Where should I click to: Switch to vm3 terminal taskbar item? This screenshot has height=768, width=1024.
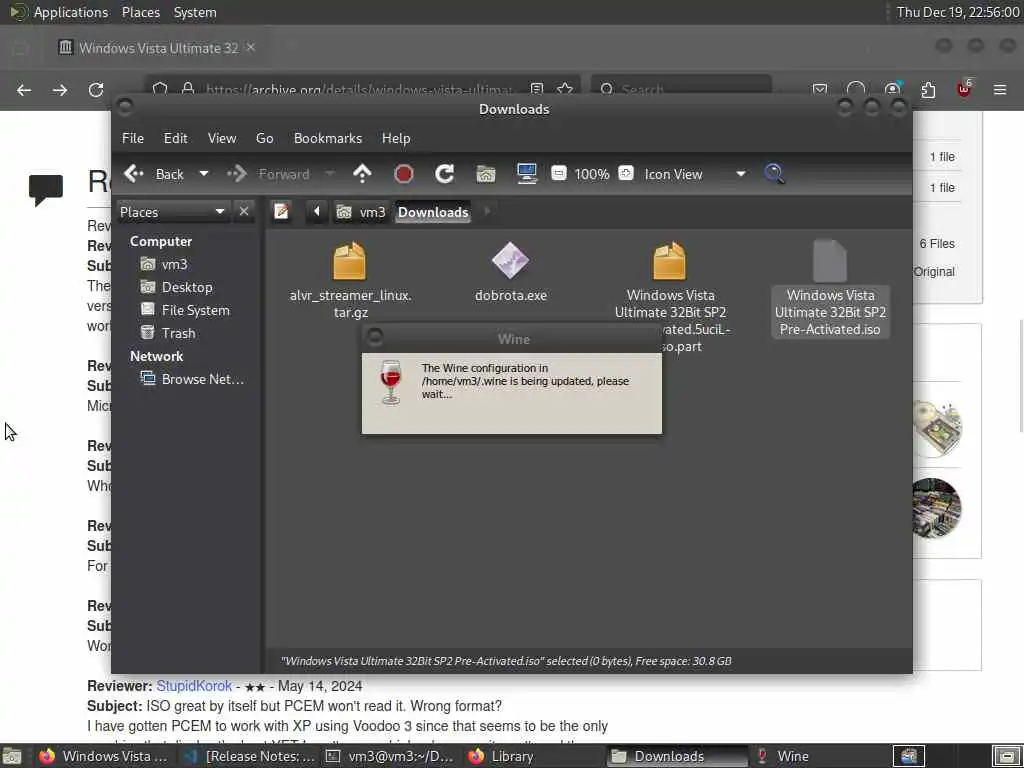pyautogui.click(x=391, y=756)
